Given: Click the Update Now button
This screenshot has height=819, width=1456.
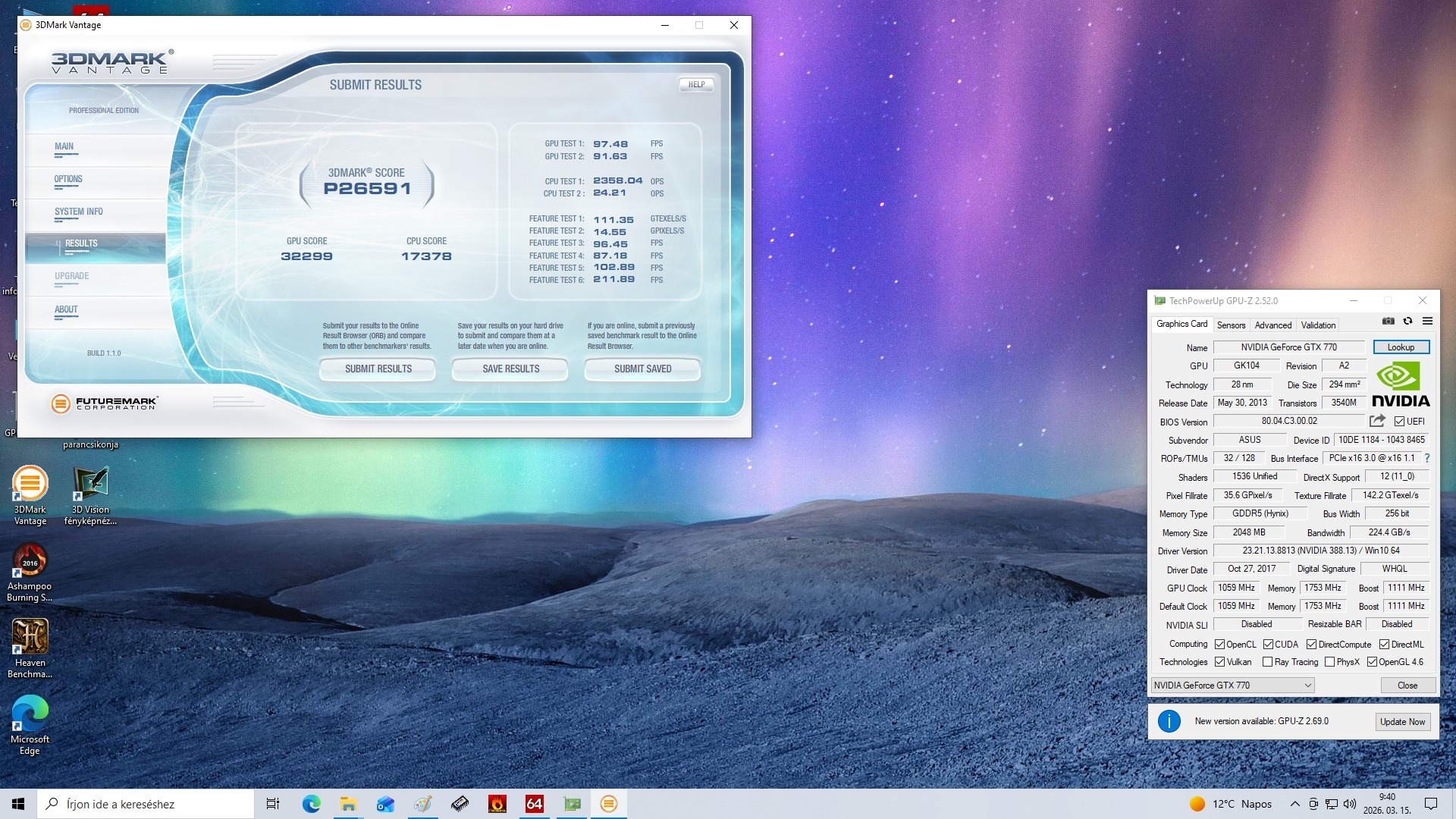Looking at the screenshot, I should [1402, 722].
